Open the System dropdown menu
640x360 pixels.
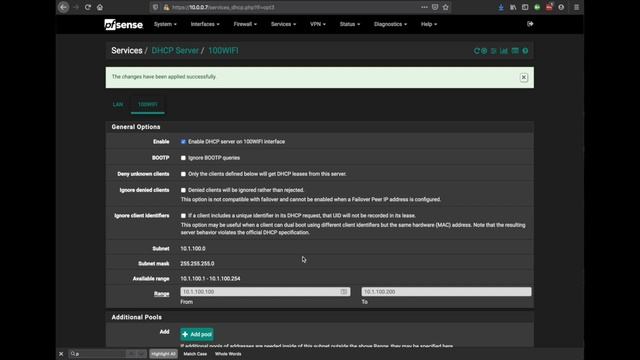pyautogui.click(x=165, y=24)
